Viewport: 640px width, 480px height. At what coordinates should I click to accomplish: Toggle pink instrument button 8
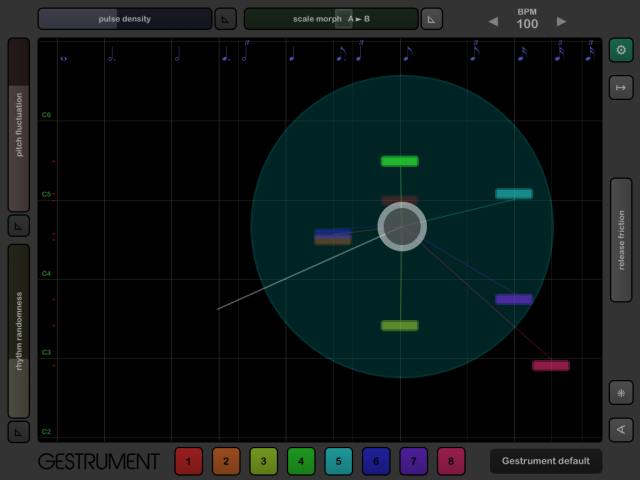point(451,461)
